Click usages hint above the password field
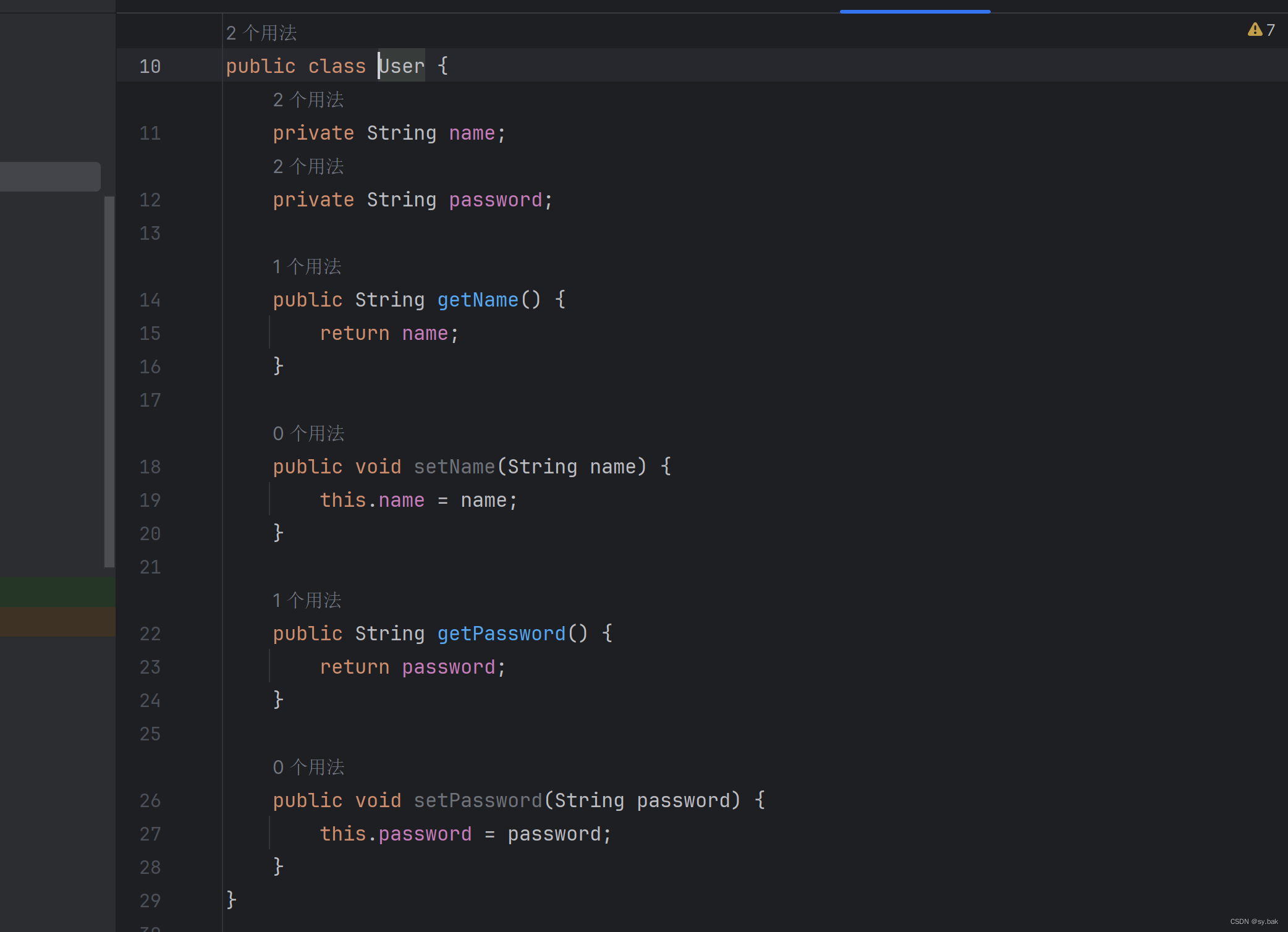Screen dimensions: 1288x932 click(x=308, y=166)
